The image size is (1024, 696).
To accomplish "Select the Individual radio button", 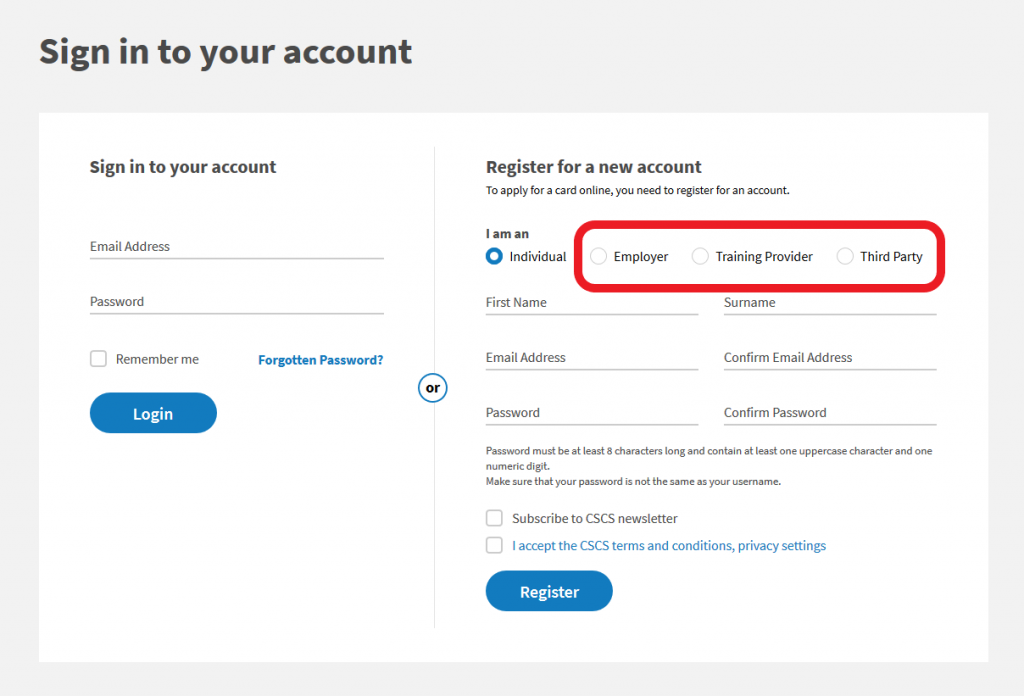I will [x=494, y=256].
